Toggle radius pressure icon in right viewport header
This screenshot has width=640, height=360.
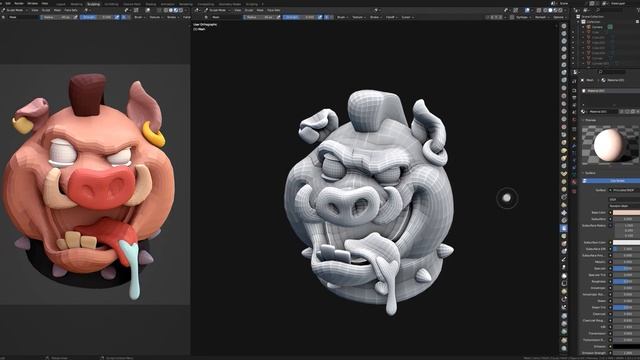pyautogui.click(x=279, y=18)
